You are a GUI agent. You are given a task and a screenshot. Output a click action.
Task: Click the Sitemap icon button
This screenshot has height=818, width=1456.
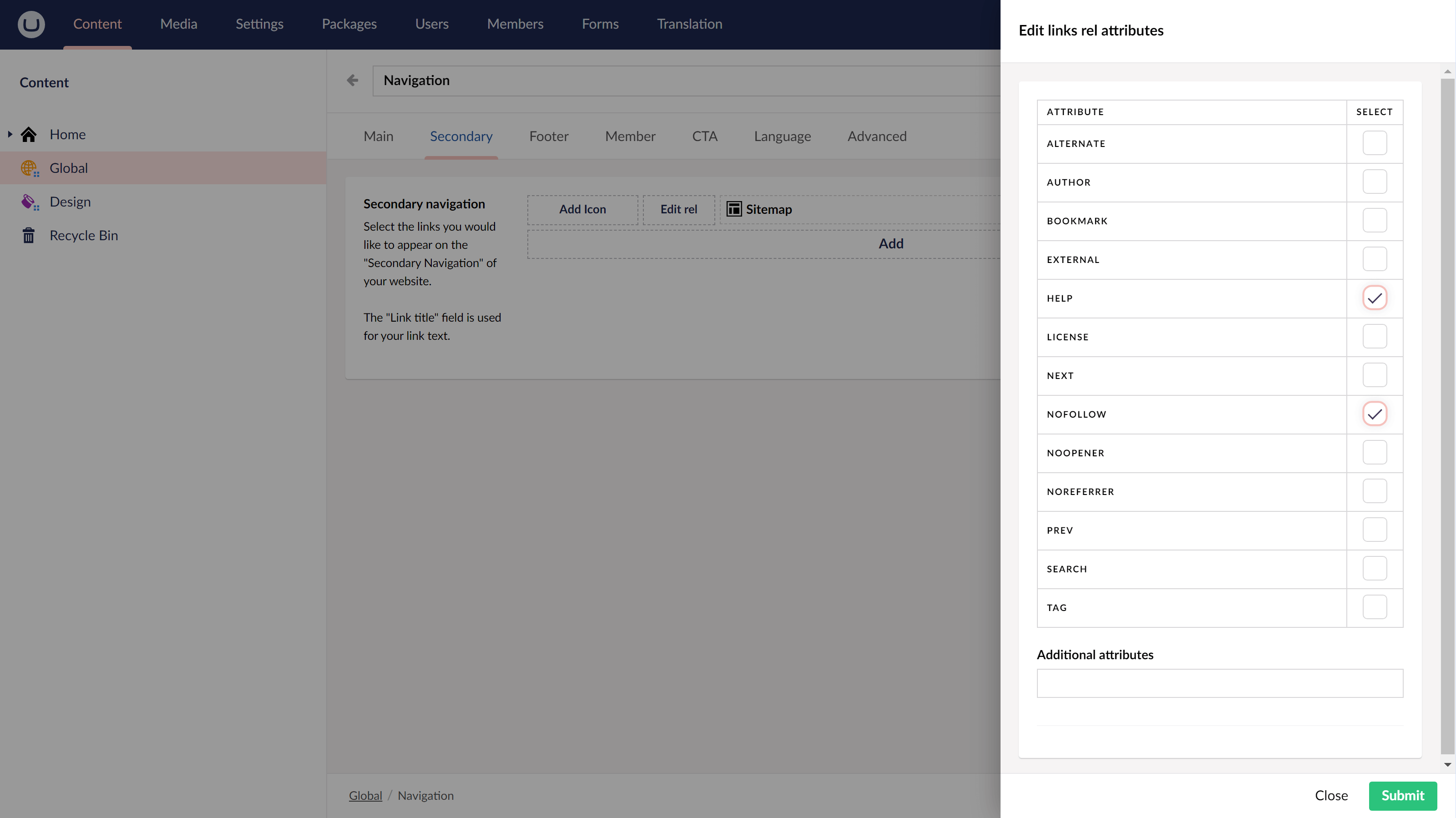(734, 209)
